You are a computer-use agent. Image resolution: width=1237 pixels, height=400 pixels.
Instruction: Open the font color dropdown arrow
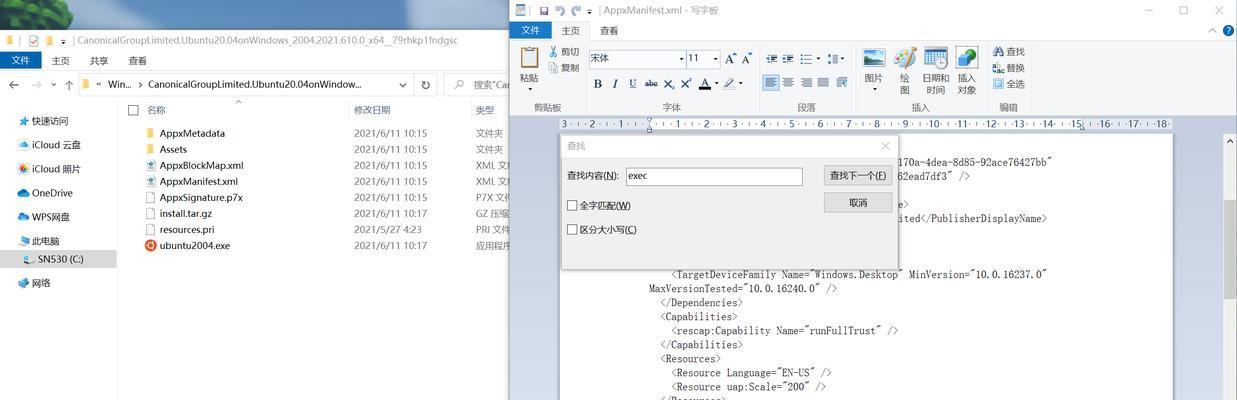point(717,83)
